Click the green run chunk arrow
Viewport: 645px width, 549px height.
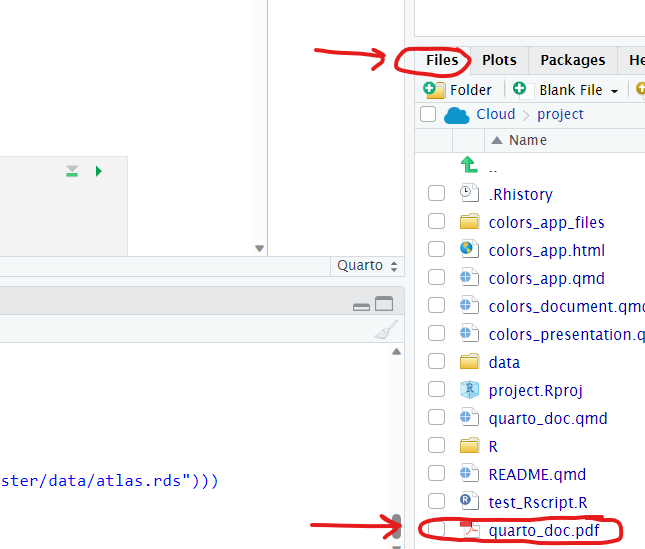pos(98,172)
